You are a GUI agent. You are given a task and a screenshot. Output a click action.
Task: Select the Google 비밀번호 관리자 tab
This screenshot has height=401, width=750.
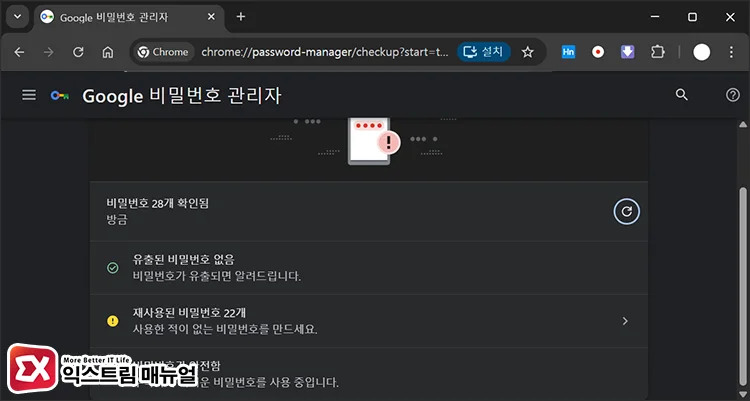(129, 17)
